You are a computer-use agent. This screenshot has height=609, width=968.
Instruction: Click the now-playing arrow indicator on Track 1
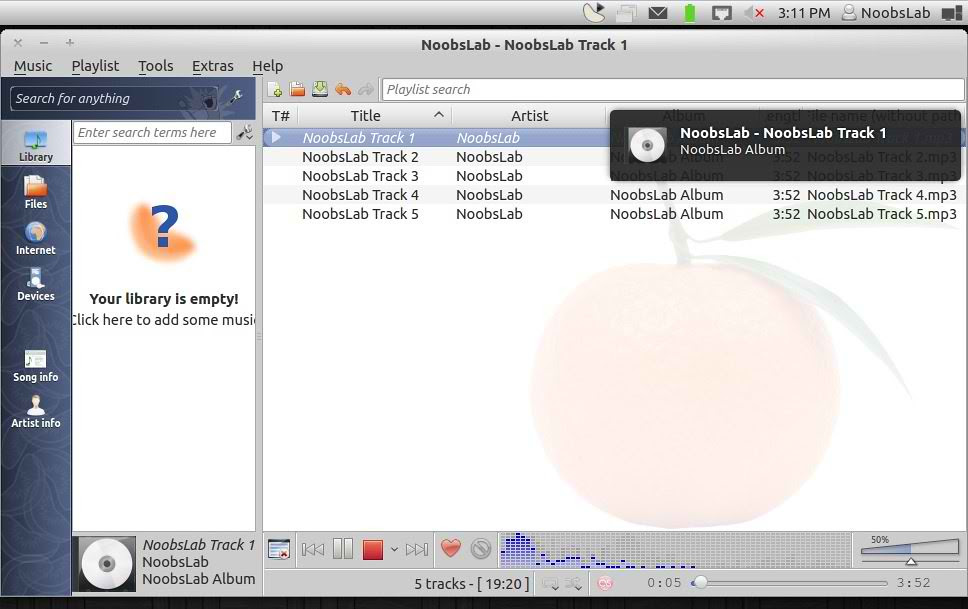(276, 137)
